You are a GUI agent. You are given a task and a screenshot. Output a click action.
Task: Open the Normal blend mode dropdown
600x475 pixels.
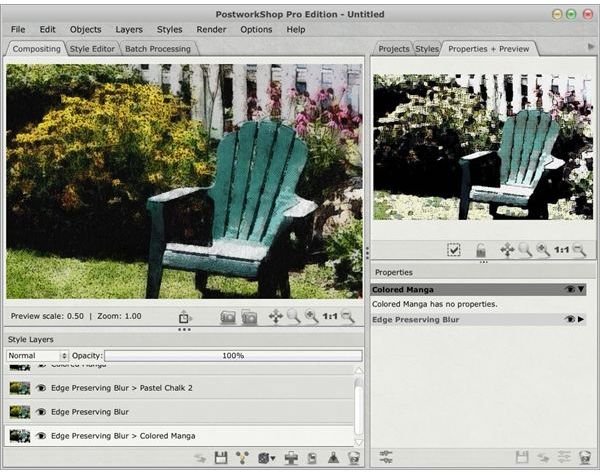click(x=37, y=356)
